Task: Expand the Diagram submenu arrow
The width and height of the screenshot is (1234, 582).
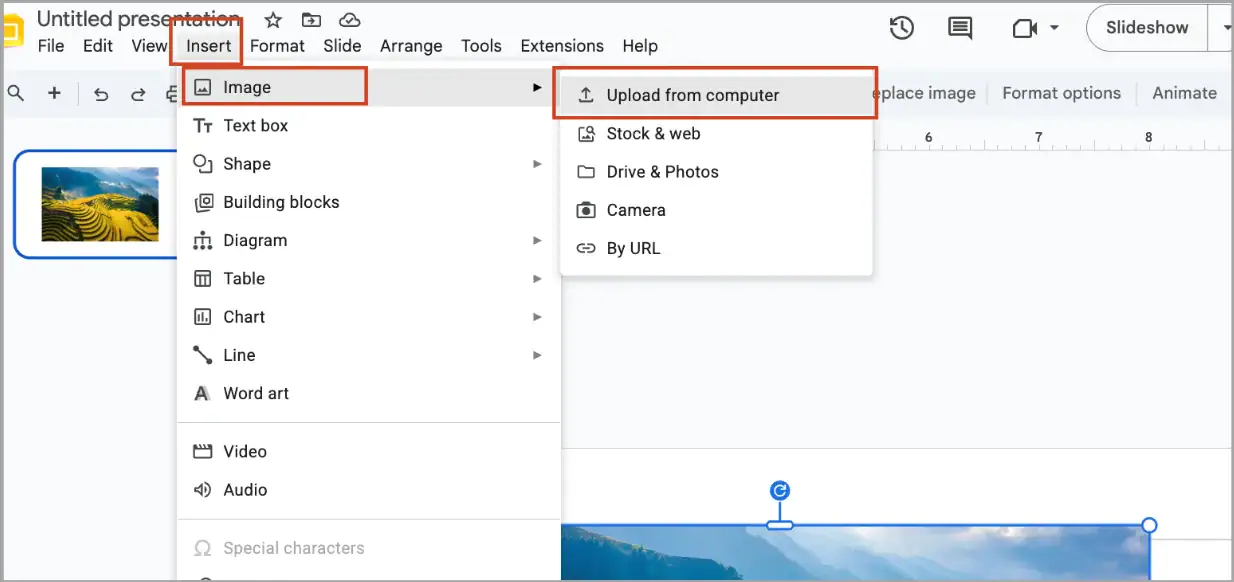Action: point(538,240)
